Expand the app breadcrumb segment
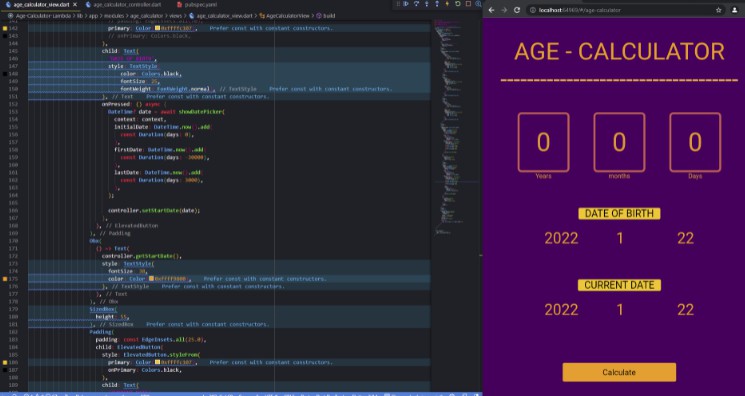Image resolution: width=745 pixels, height=396 pixels. point(94,16)
